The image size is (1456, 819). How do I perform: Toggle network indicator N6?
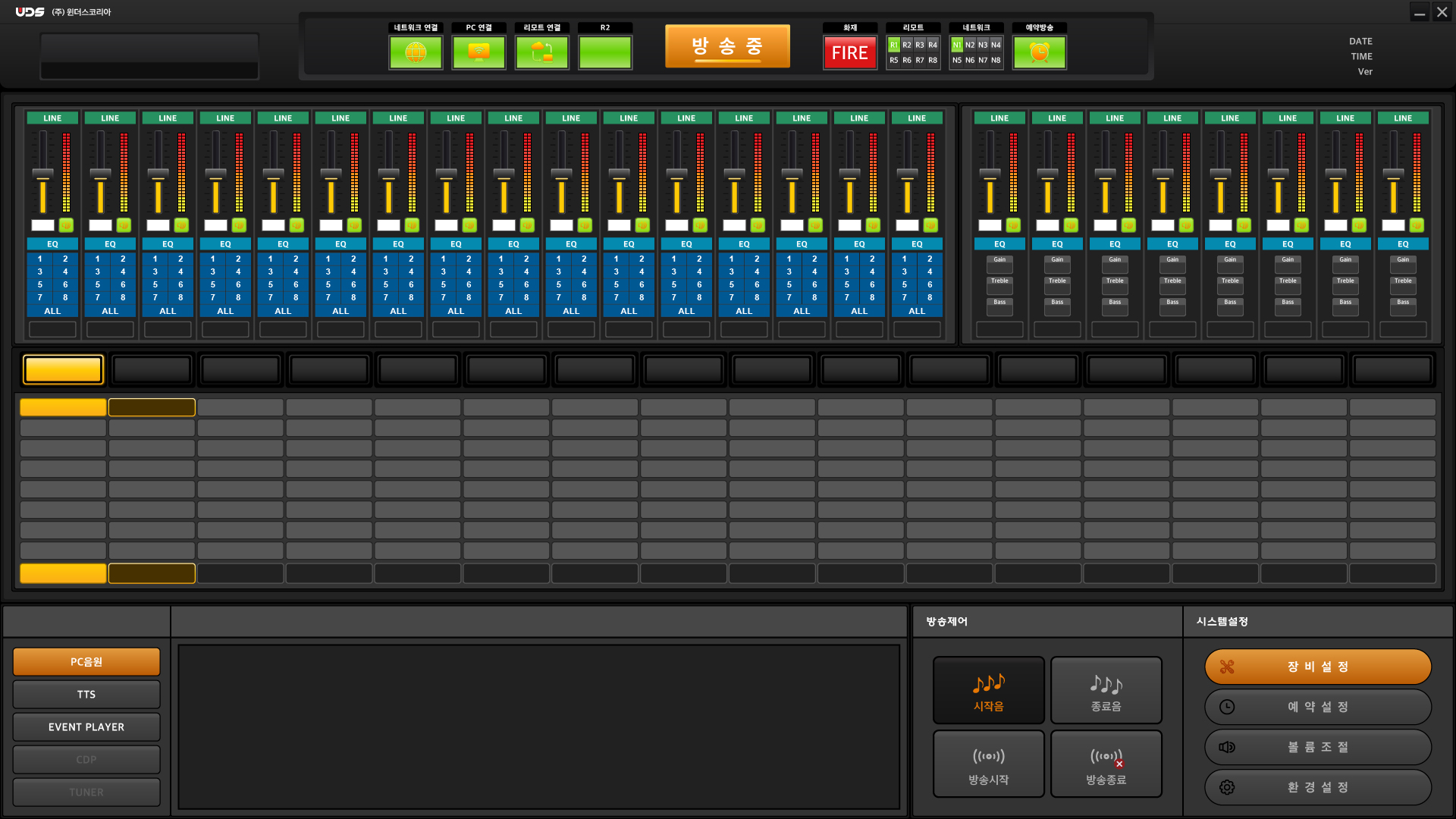tap(970, 60)
